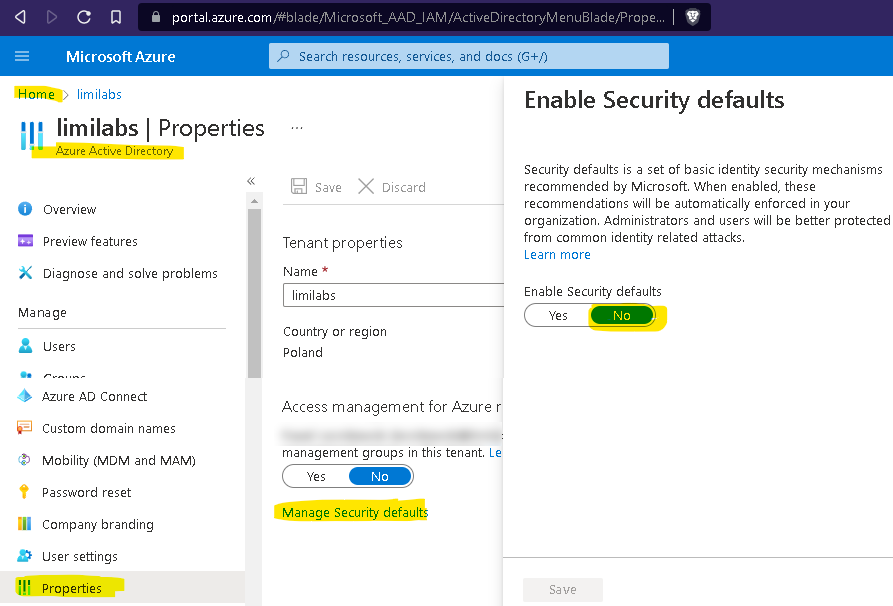Click Azure Active Directory subtitle
Viewport: 893px width, 606px height.
click(114, 151)
